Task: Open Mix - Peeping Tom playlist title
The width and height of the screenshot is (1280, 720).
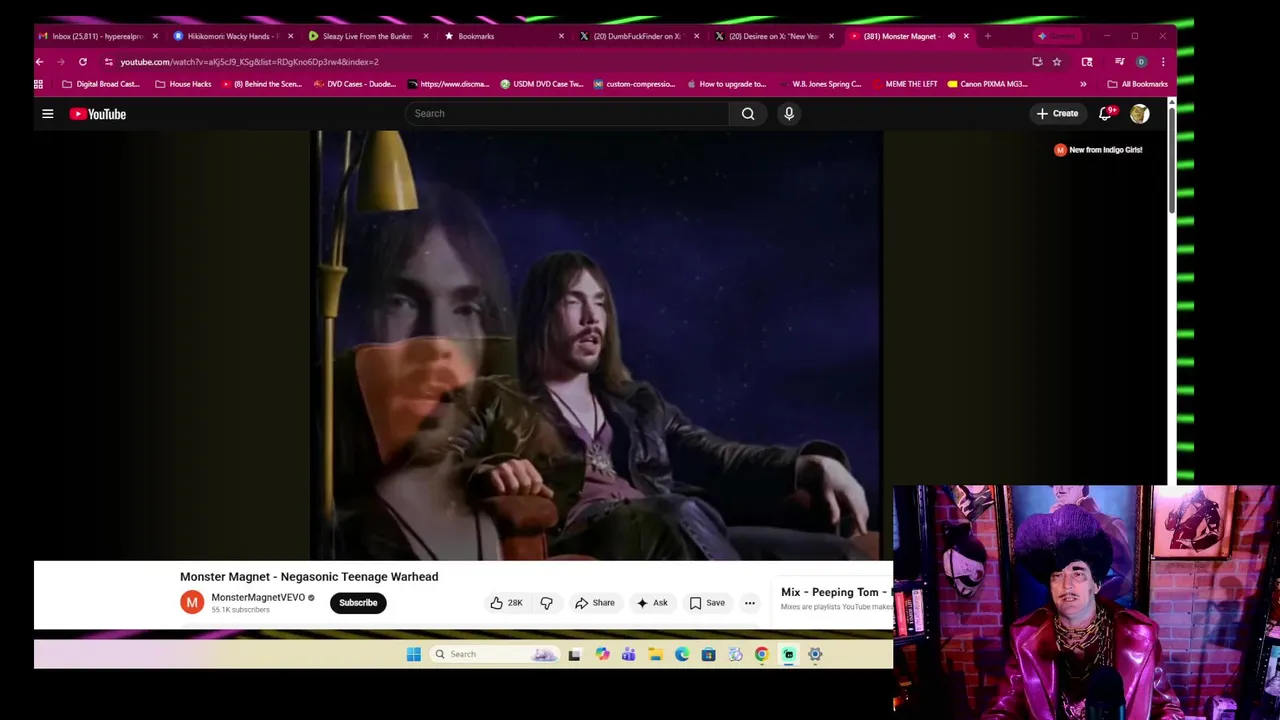Action: click(835, 593)
